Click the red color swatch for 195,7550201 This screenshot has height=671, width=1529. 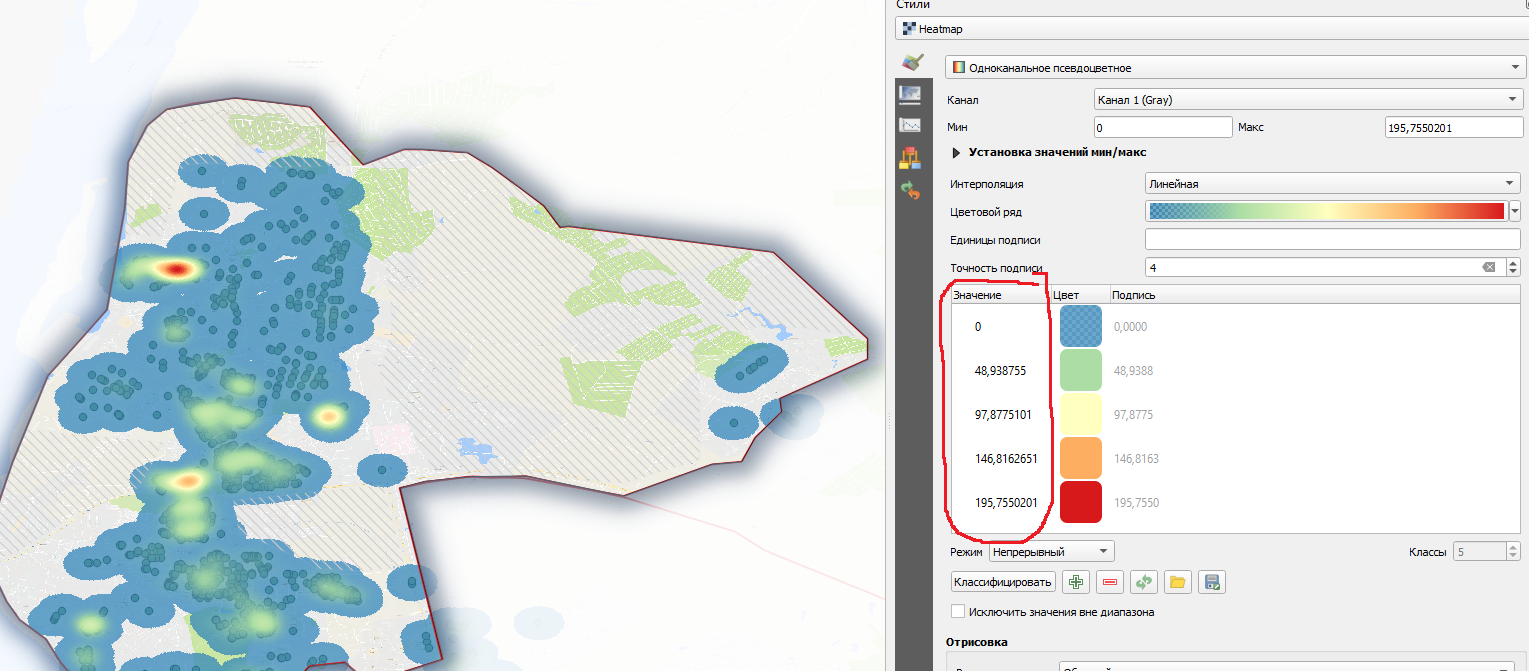point(1080,502)
